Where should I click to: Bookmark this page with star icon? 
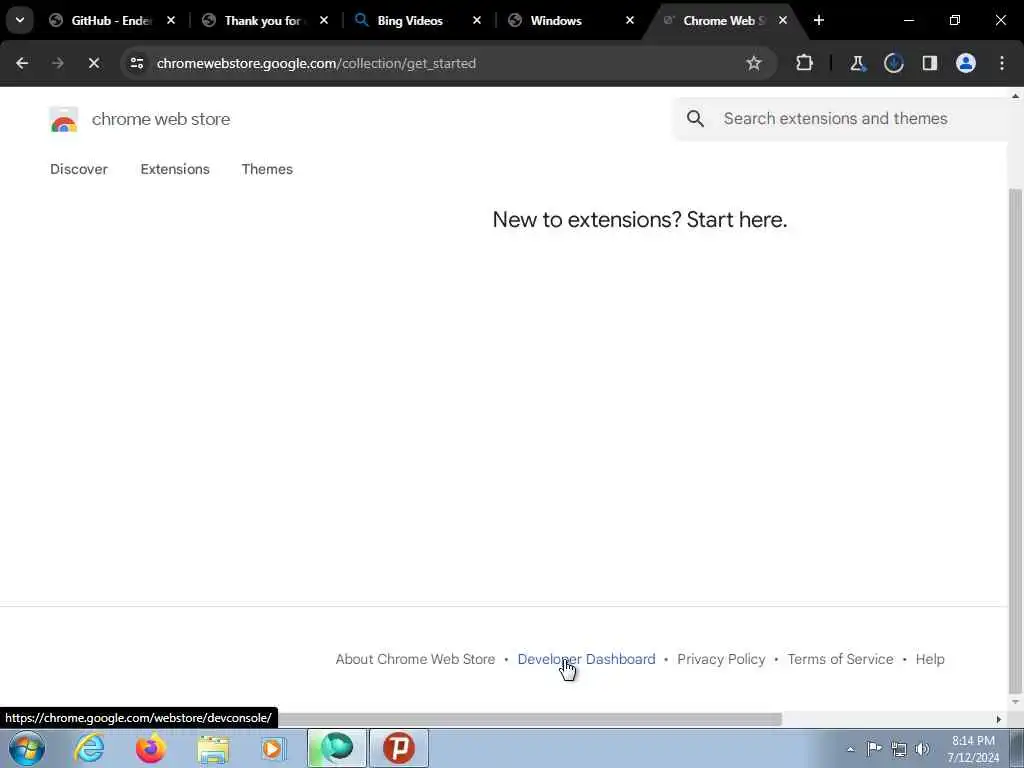pos(754,63)
